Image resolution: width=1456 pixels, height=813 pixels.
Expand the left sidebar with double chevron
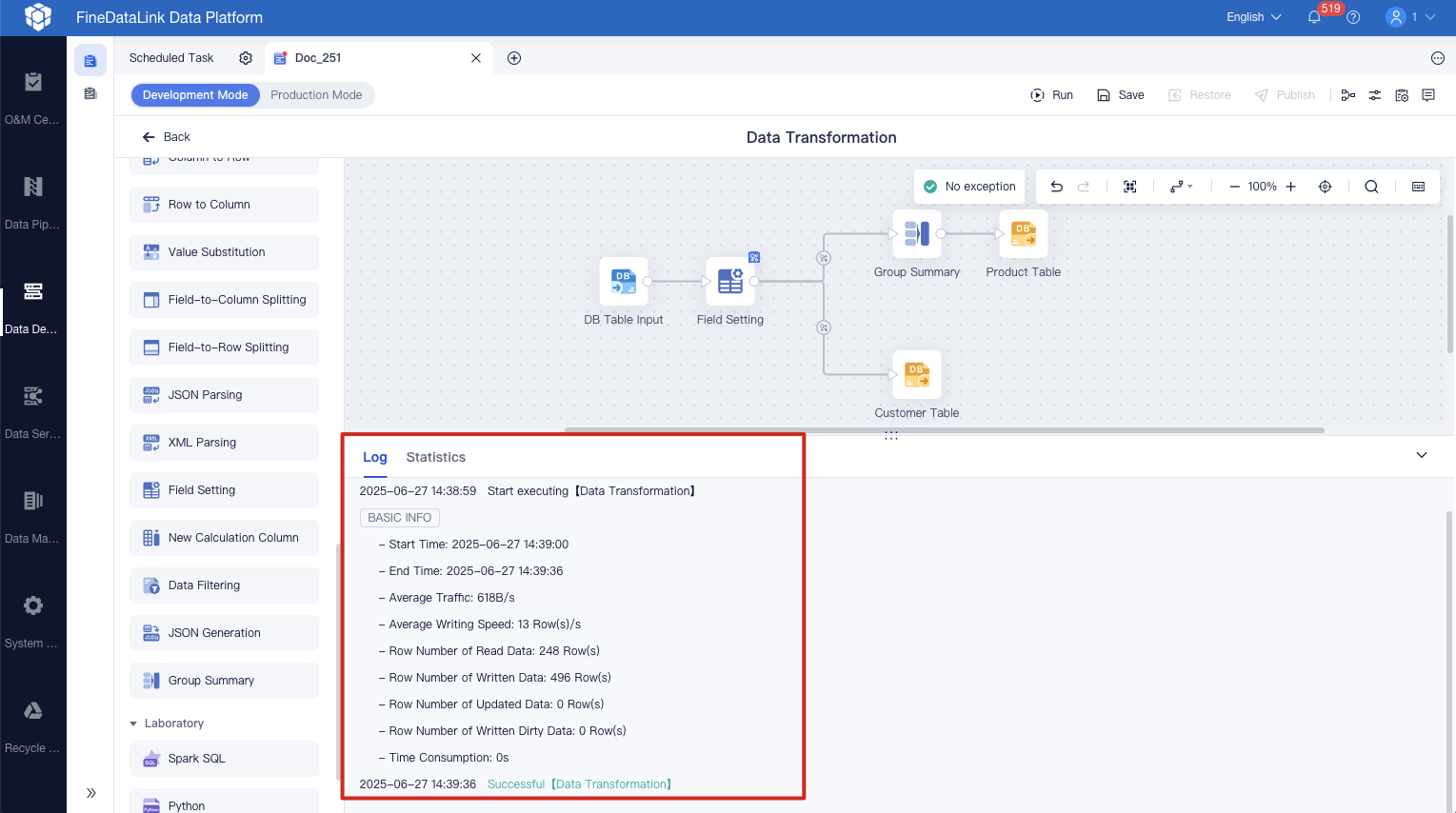(90, 793)
